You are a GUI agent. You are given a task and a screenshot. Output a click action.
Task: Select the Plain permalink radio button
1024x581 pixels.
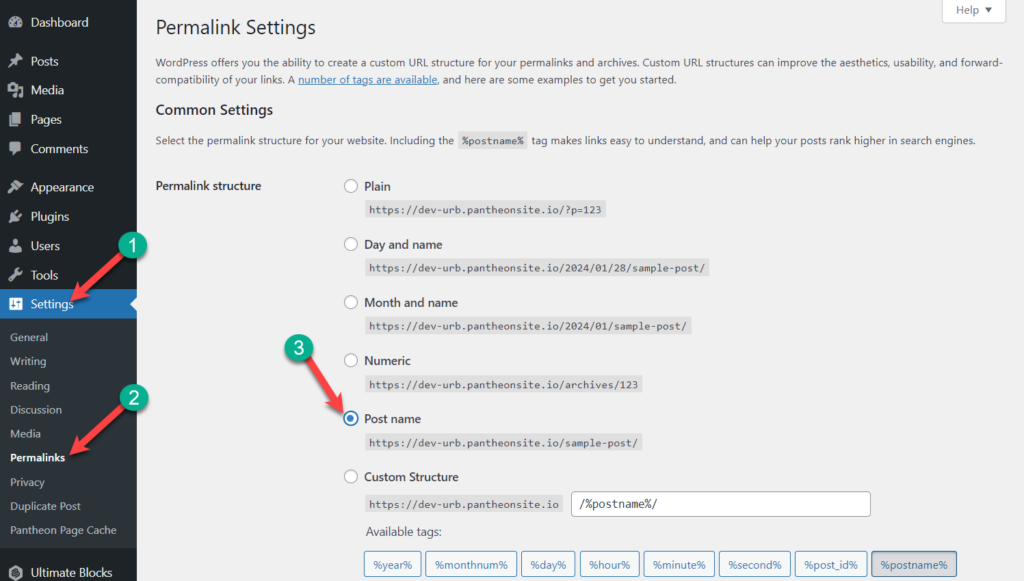[350, 186]
